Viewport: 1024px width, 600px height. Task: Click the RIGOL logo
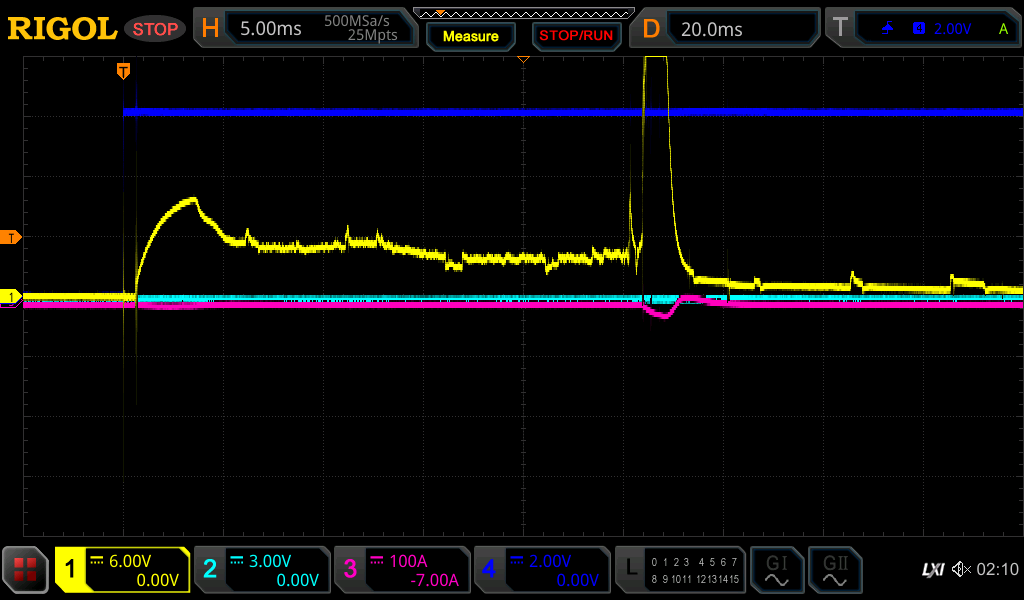tap(62, 29)
